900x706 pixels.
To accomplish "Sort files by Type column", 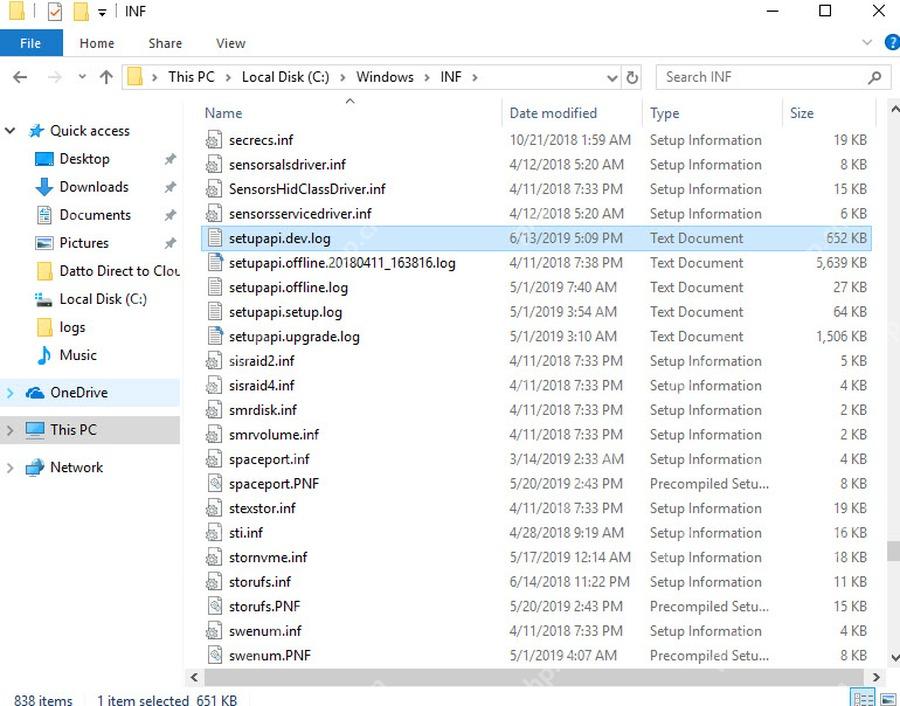I will [664, 113].
